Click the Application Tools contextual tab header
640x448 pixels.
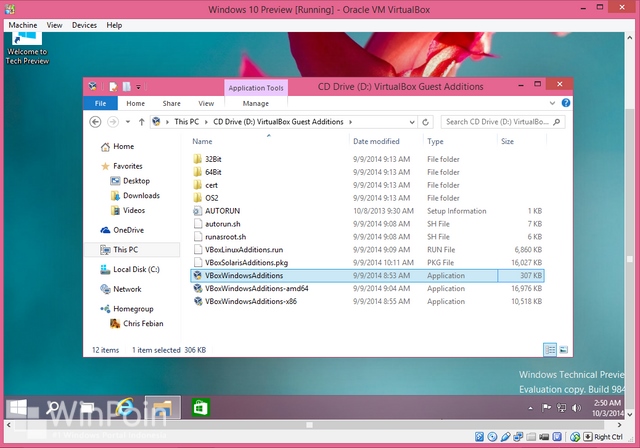point(256,88)
